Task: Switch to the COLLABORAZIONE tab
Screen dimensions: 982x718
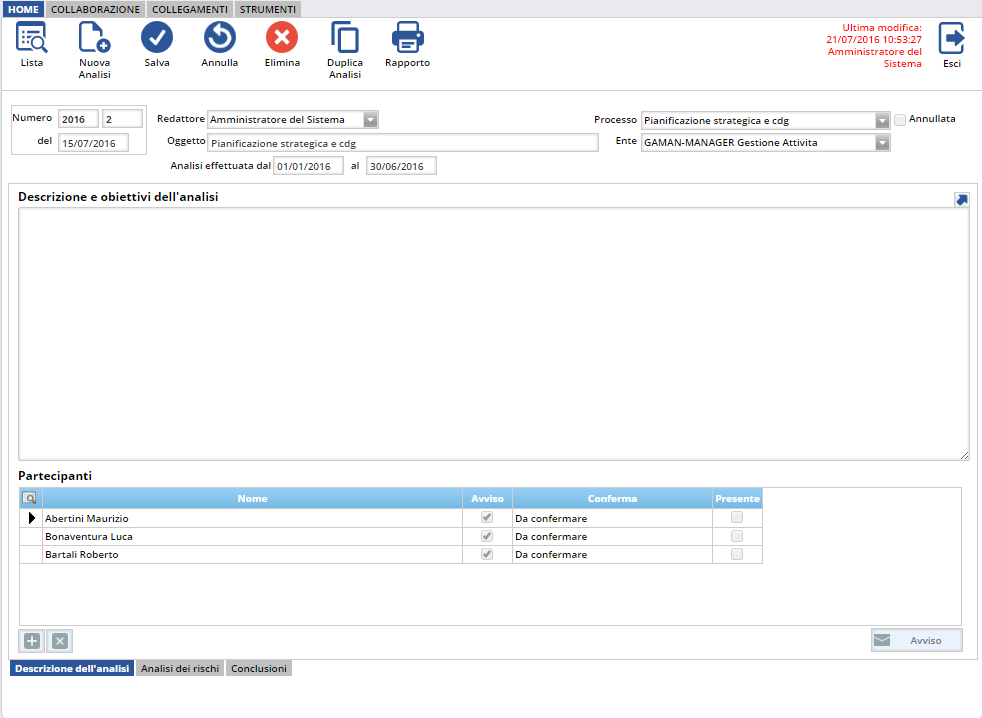Action: point(95,9)
